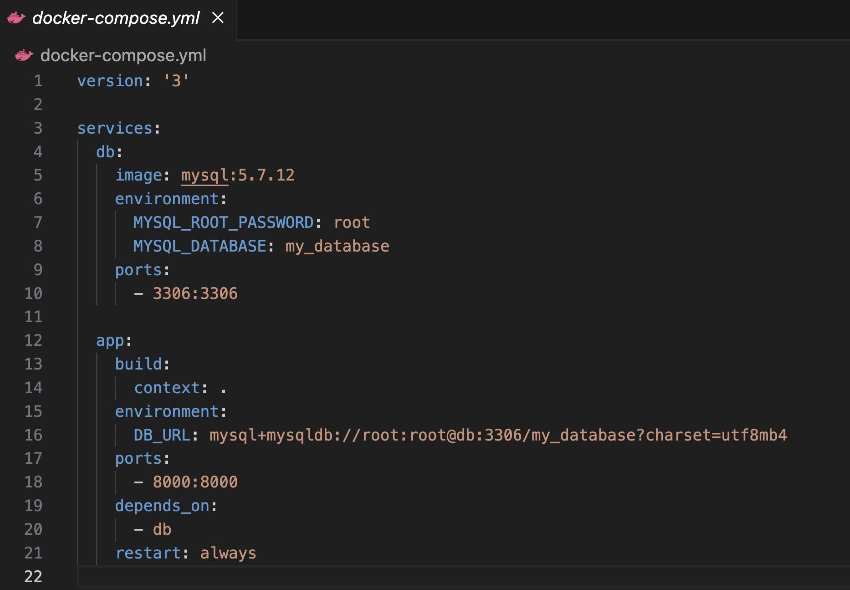
Task: Click the mysql+mysqldb connection string value
Action: coord(498,435)
